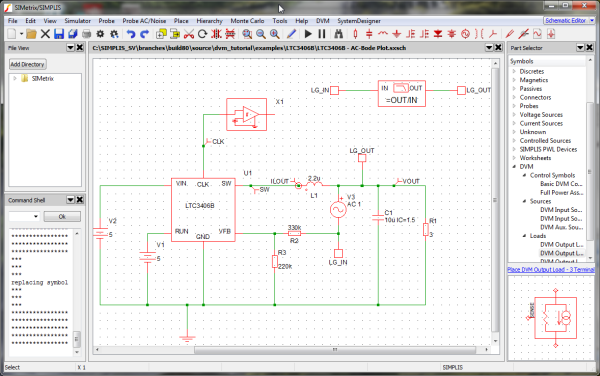Place an inductor from toolbar
600x376 pixels.
point(383,34)
